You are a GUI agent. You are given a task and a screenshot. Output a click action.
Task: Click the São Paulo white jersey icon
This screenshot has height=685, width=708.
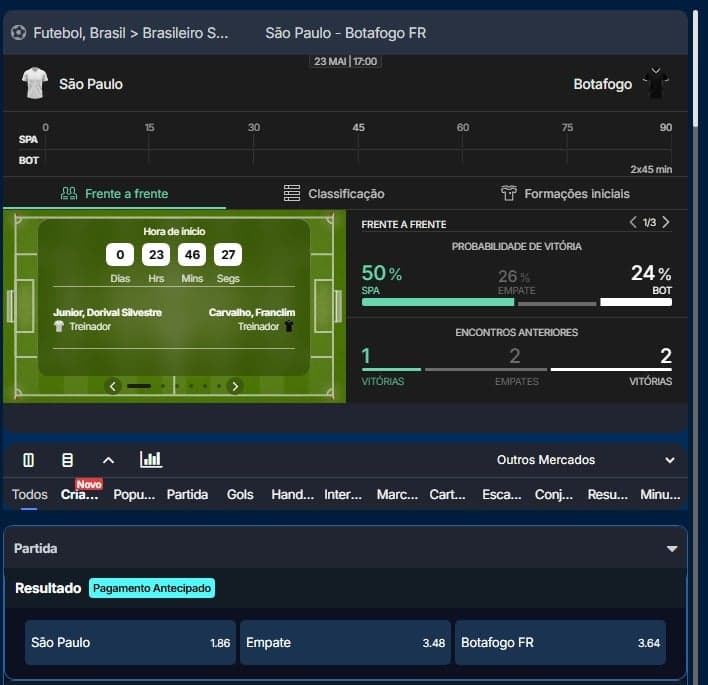(x=35, y=83)
